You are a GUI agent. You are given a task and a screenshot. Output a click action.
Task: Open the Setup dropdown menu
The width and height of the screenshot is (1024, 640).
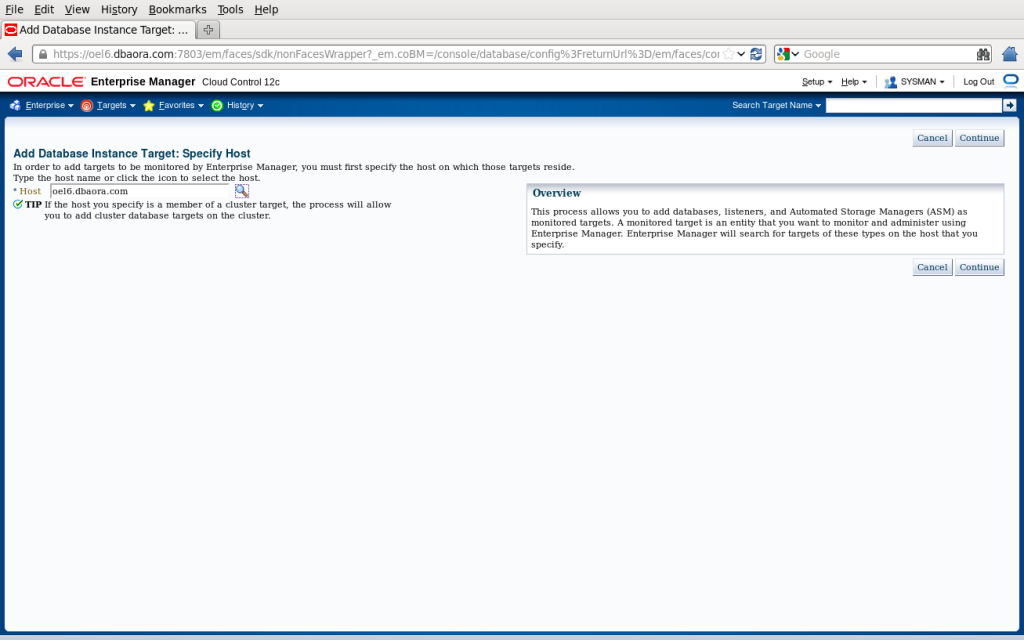pyautogui.click(x=817, y=82)
